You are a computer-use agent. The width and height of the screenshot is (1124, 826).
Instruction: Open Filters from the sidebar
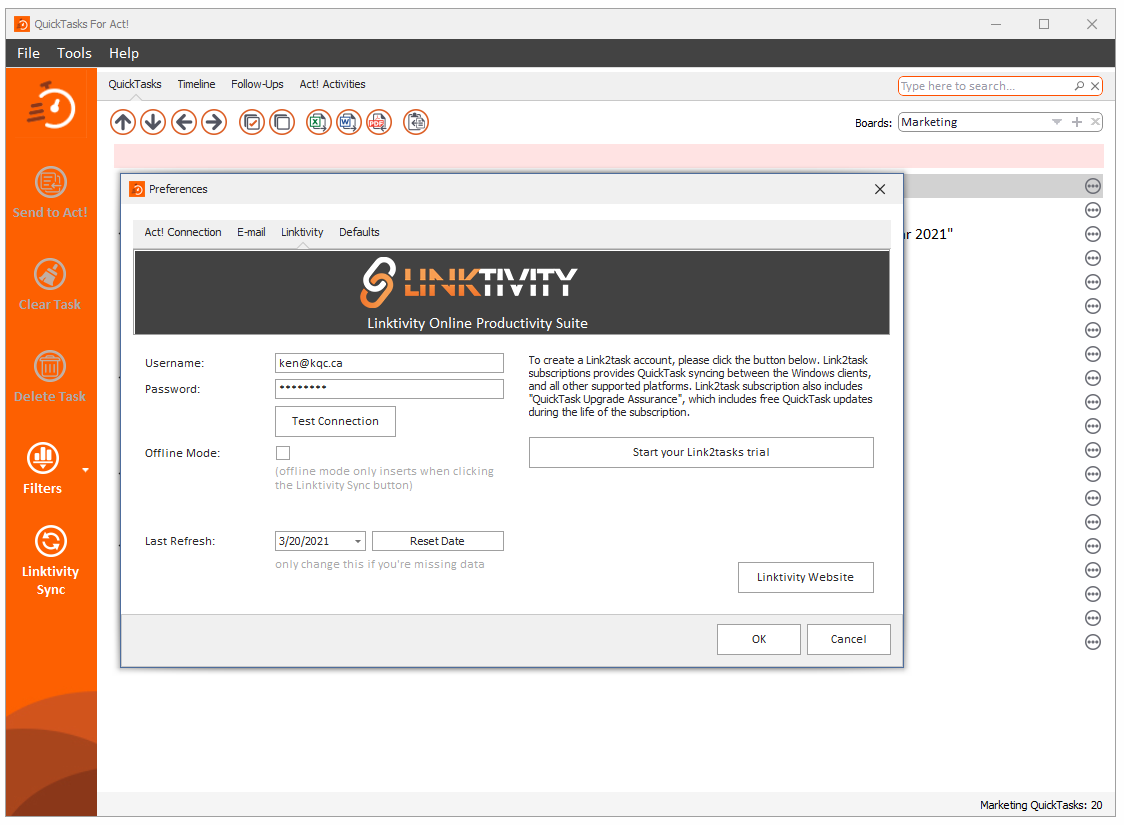43,468
